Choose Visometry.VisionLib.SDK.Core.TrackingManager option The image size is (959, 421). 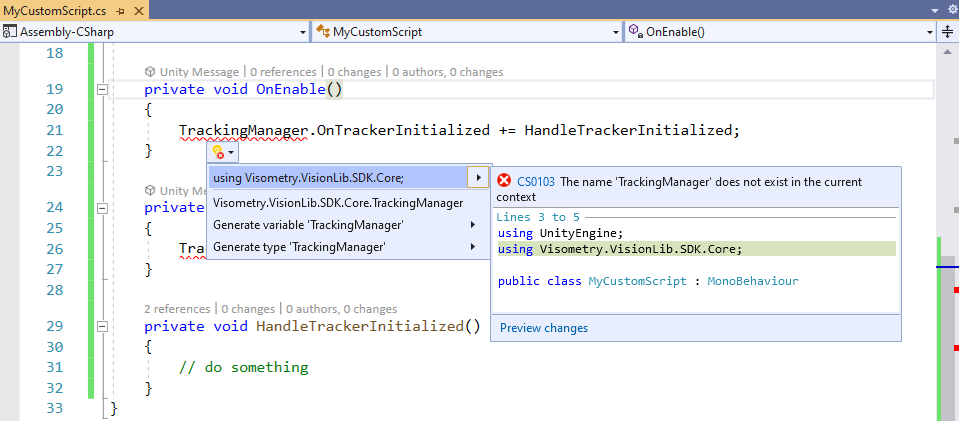[337, 203]
